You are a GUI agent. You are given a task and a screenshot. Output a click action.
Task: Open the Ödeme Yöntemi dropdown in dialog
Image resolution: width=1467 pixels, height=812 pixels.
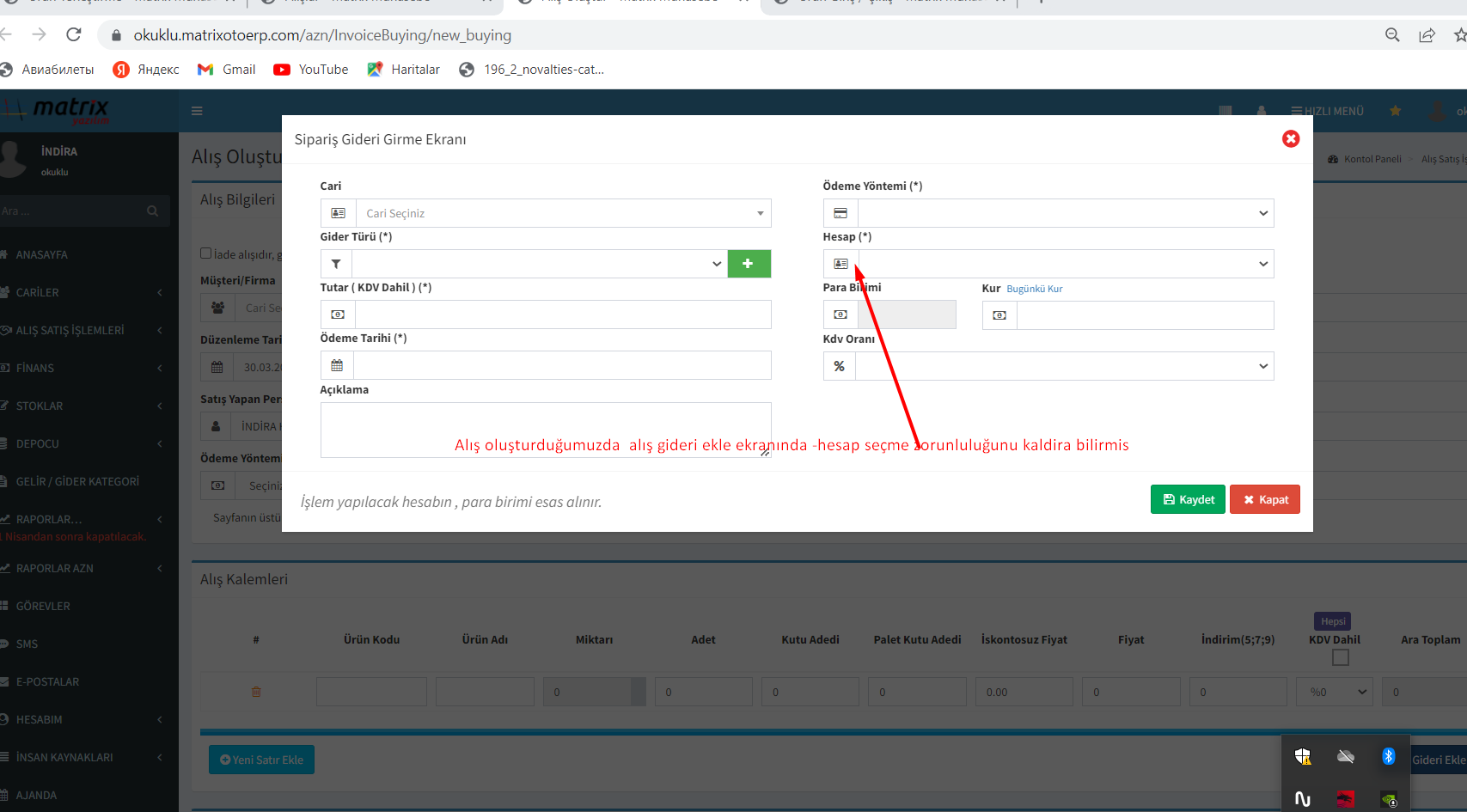click(1064, 213)
